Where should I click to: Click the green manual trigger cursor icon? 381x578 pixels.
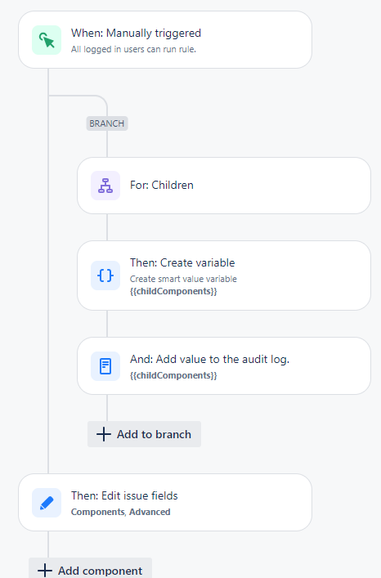[x=46, y=40]
